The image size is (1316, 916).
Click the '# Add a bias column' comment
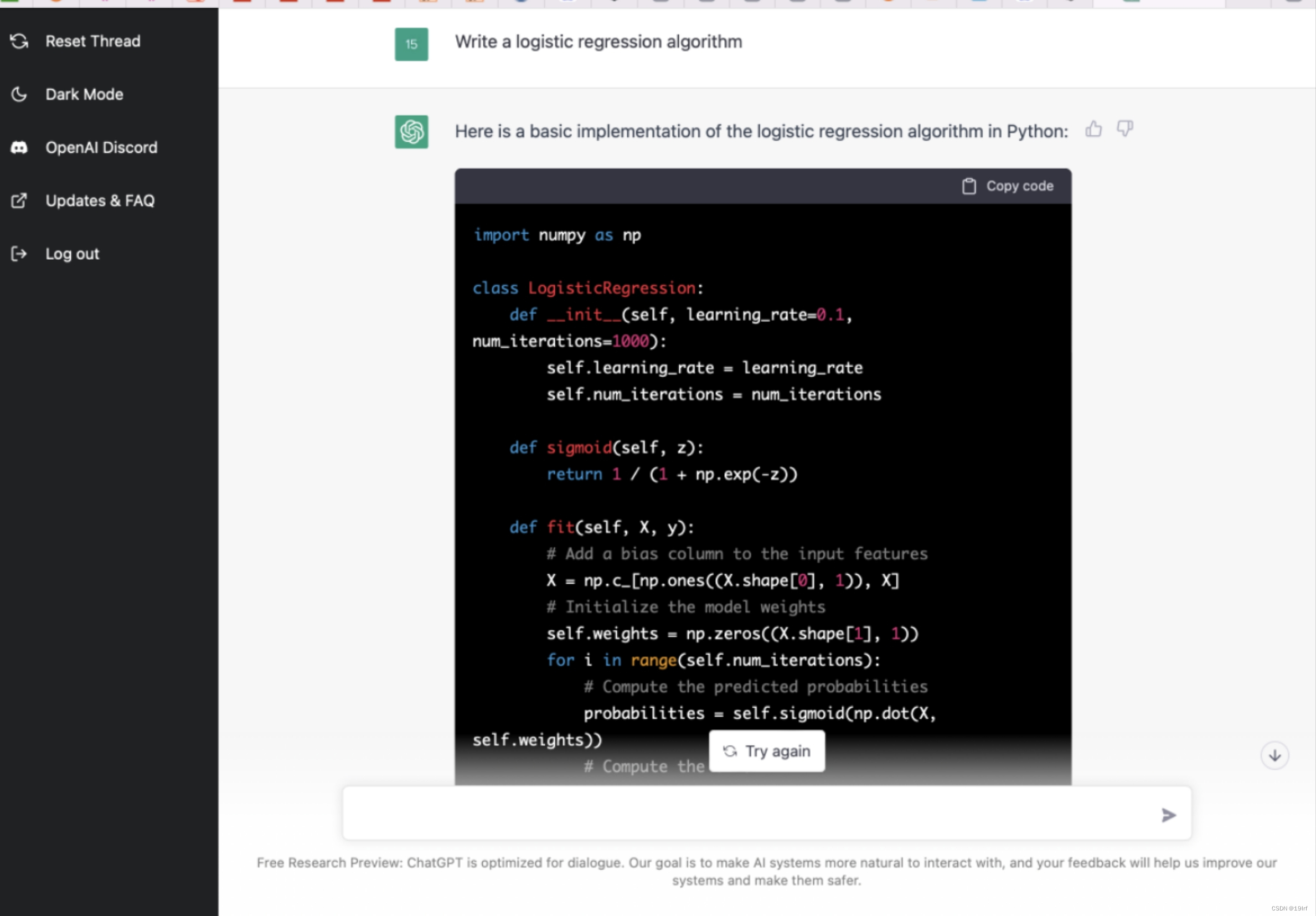click(x=737, y=554)
